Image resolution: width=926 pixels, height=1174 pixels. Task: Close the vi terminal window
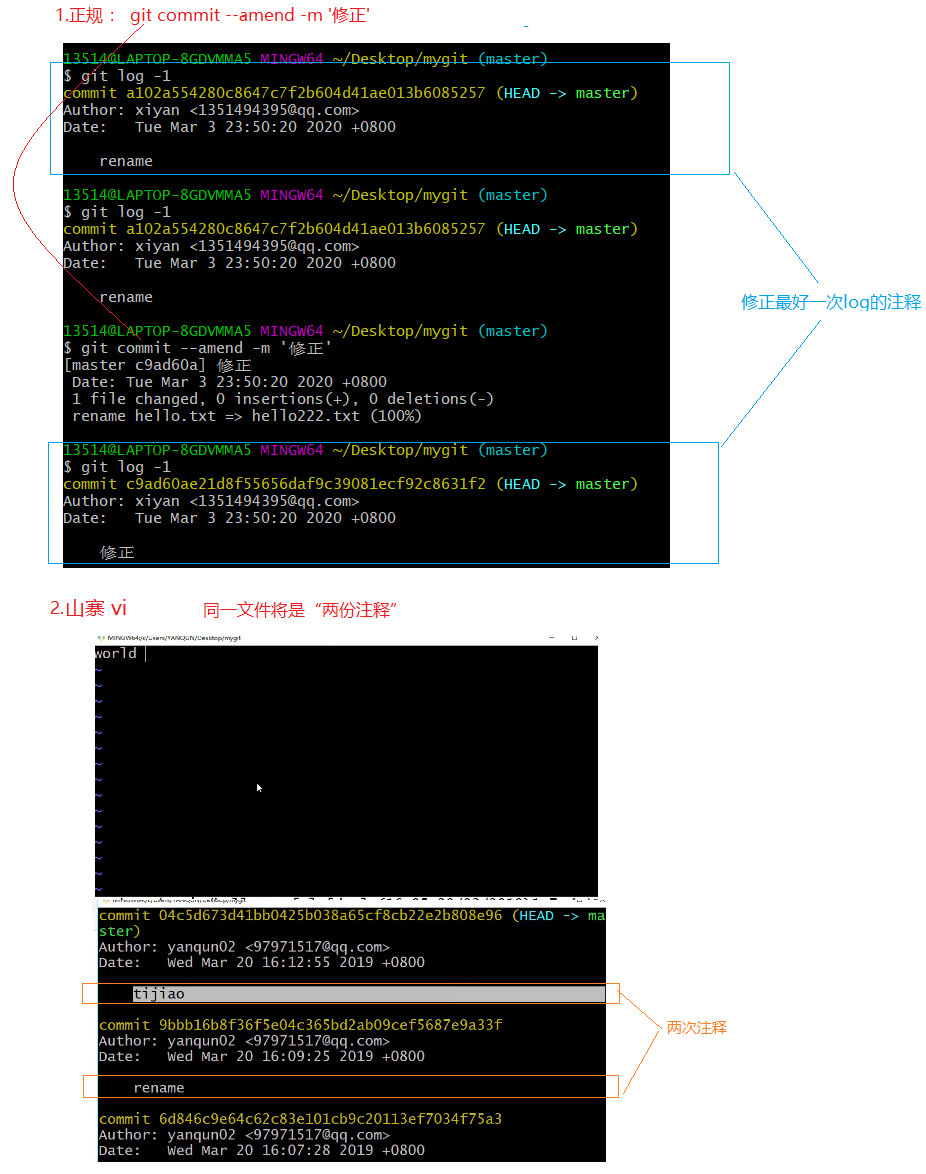[x=595, y=637]
